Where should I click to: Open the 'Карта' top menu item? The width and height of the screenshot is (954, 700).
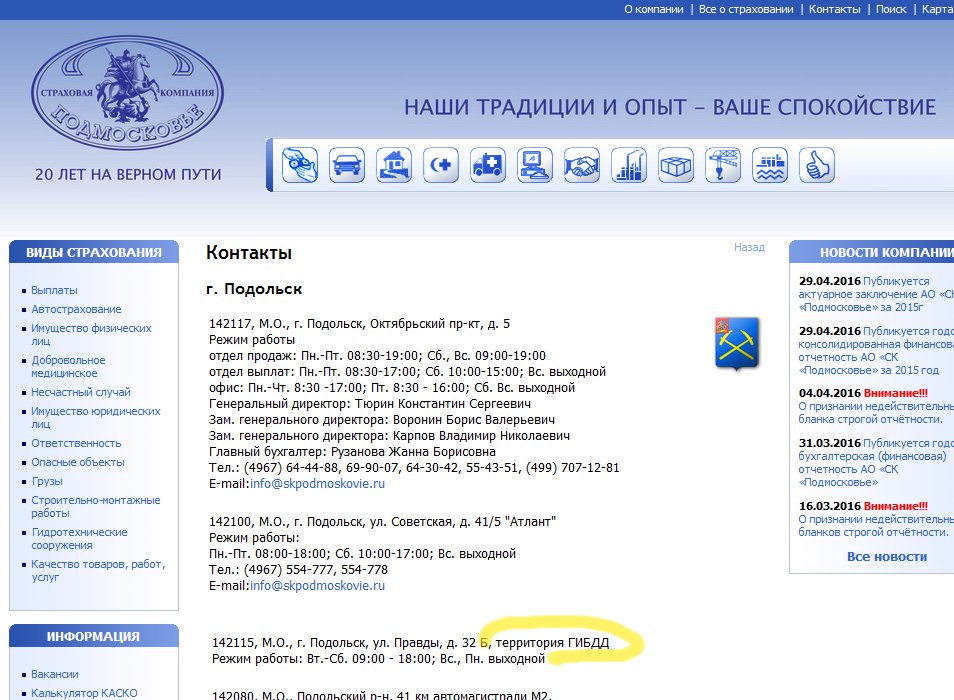coord(938,9)
